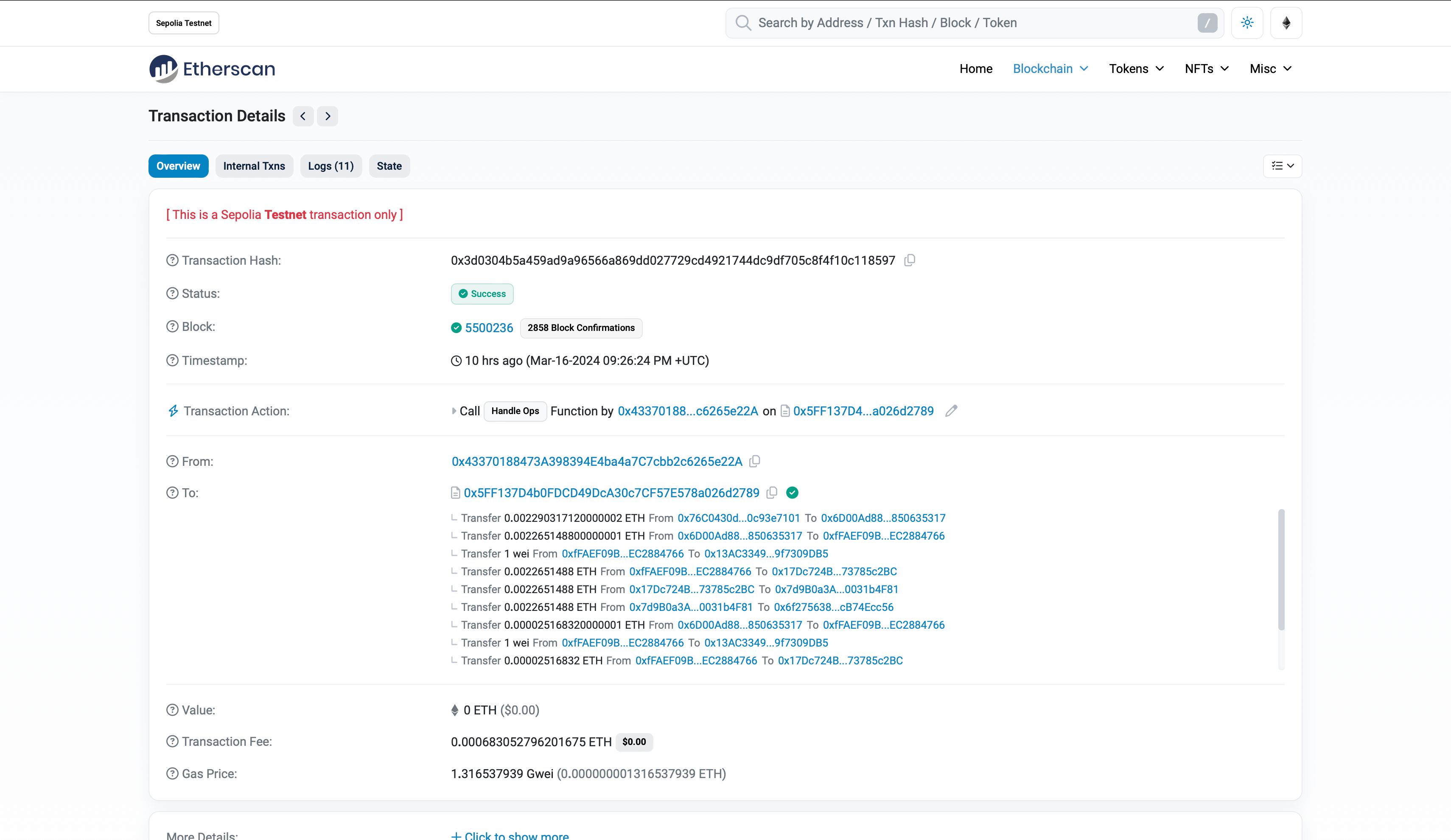The height and width of the screenshot is (840, 1451).
Task: Click the list view options expander
Action: click(1284, 166)
